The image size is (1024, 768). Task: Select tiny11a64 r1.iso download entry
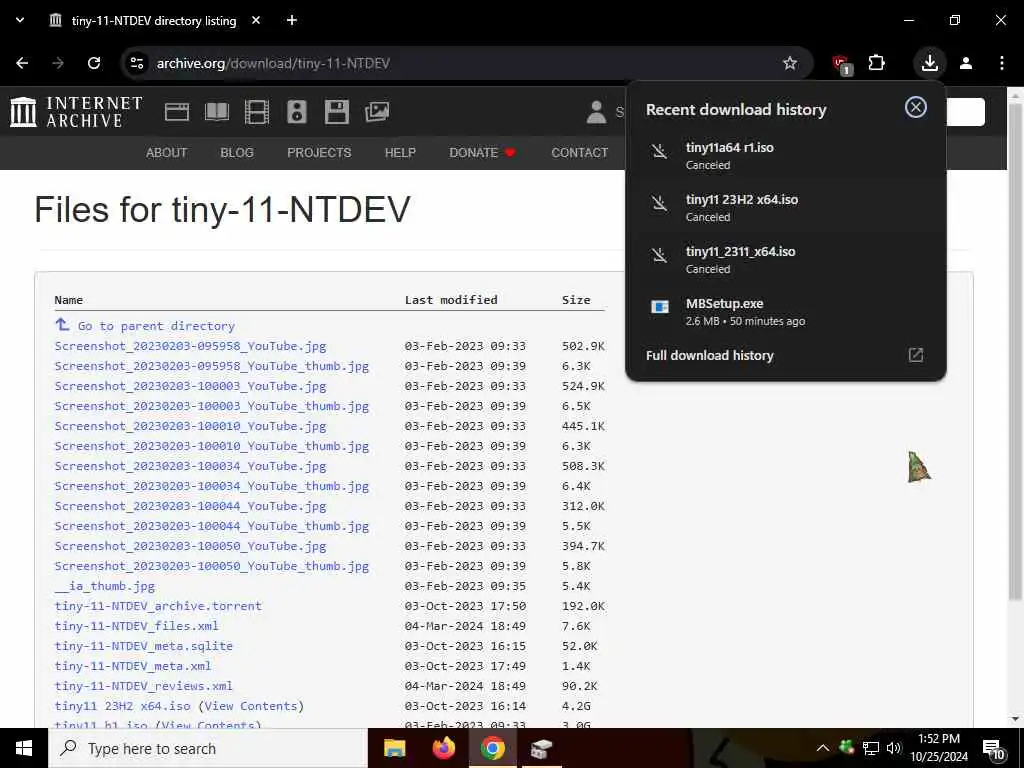(786, 155)
